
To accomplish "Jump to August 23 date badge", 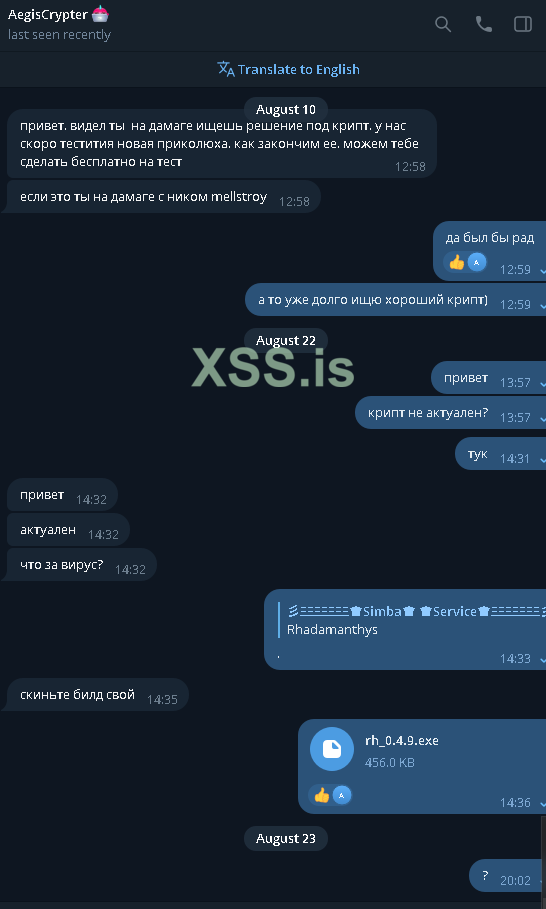I will coord(286,838).
